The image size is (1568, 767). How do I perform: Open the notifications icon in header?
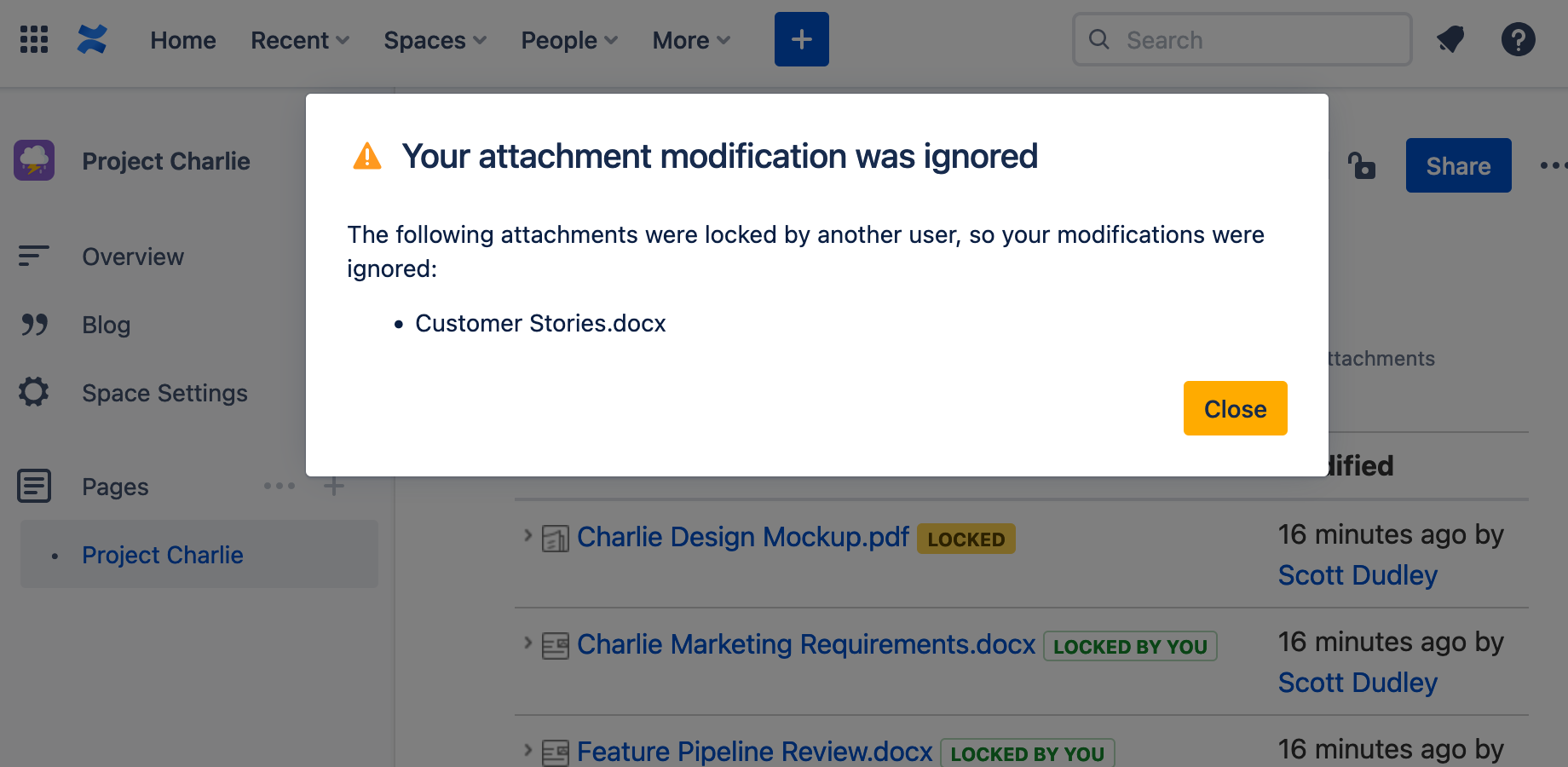pyautogui.click(x=1450, y=39)
